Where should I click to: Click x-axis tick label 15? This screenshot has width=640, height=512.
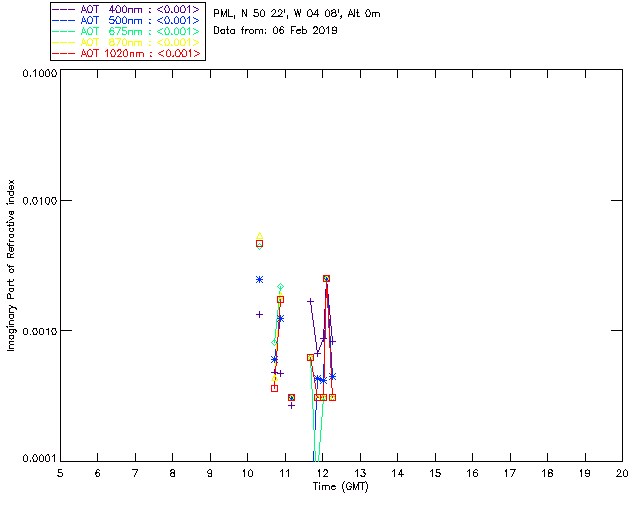(x=435, y=473)
